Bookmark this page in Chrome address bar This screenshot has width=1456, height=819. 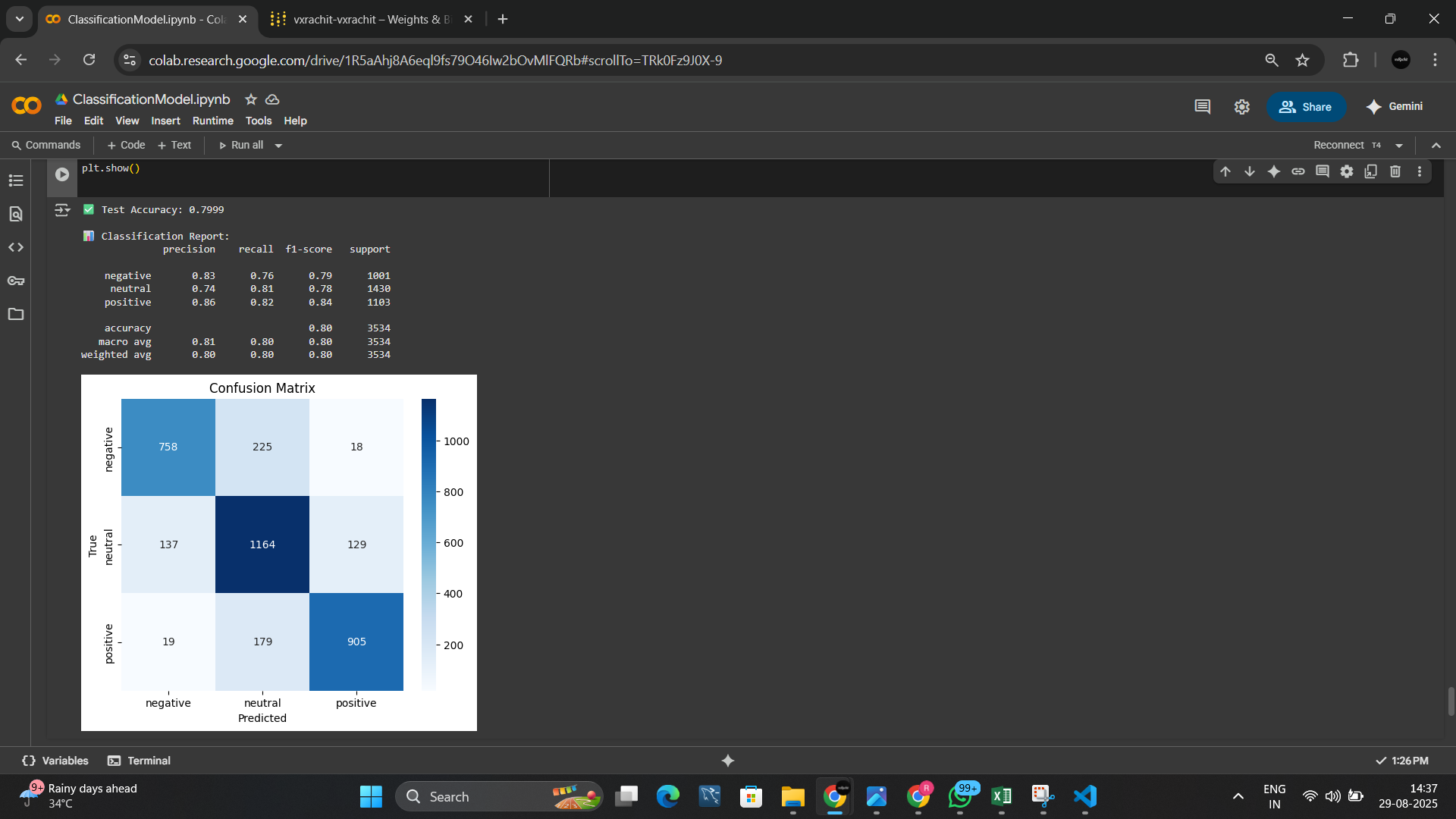click(1302, 60)
